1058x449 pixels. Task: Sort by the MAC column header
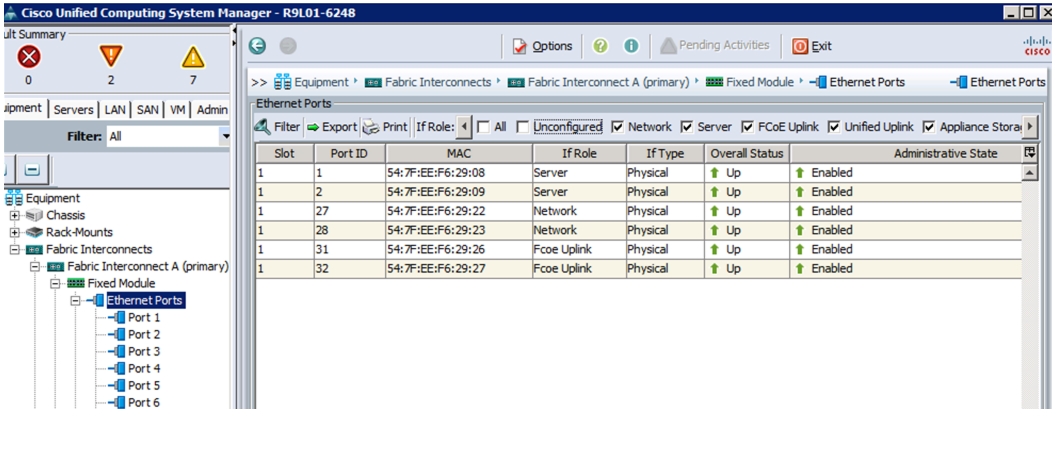[x=459, y=153]
